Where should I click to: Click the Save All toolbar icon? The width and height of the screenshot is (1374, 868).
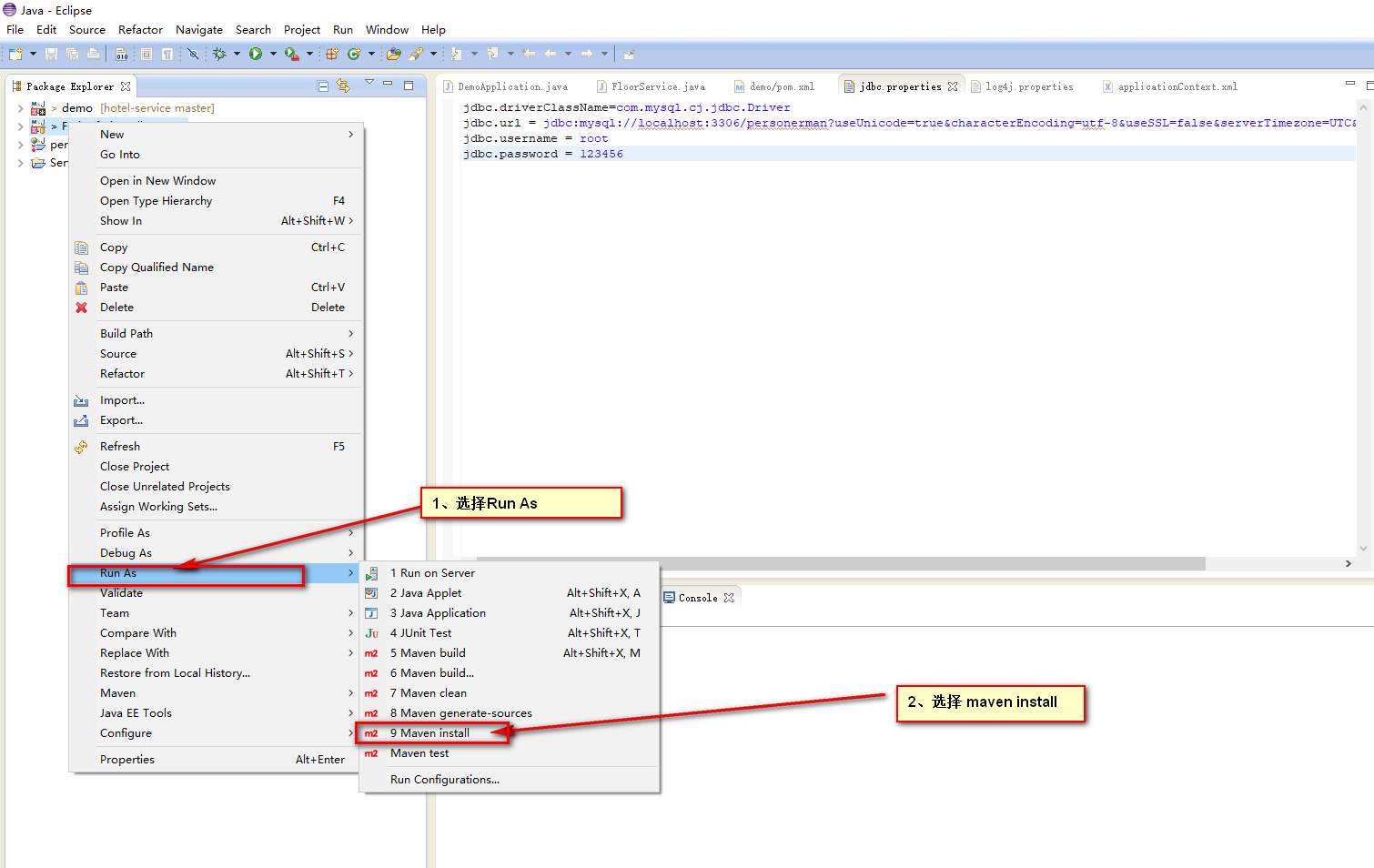72,55
